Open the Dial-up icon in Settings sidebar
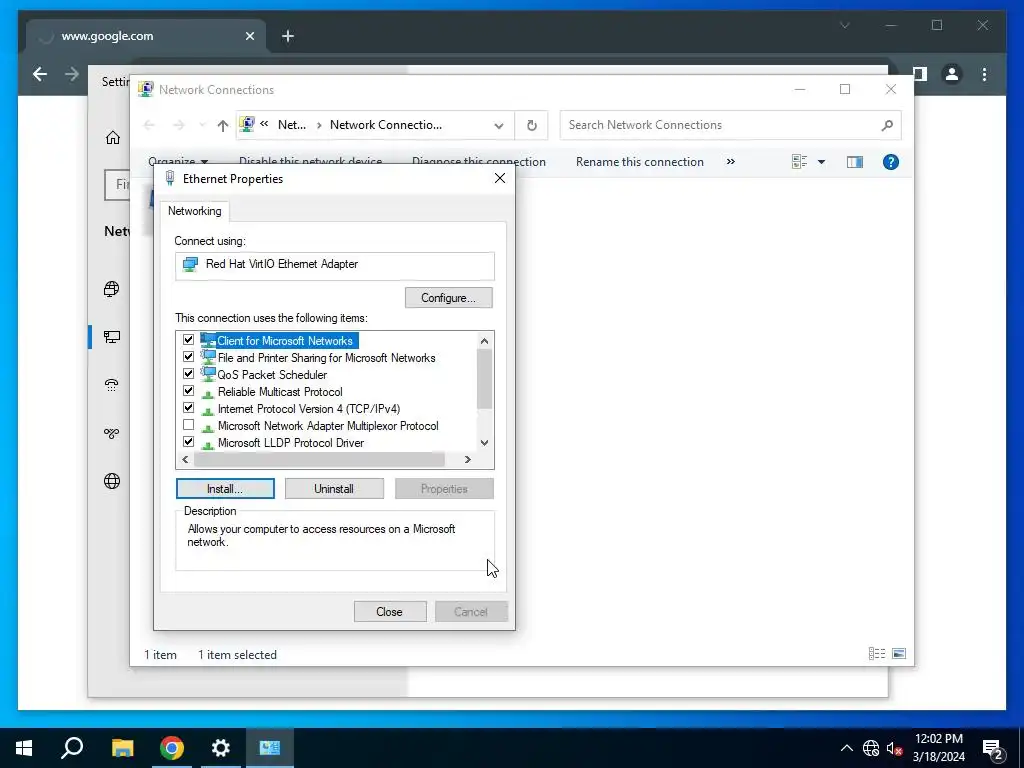 [112, 385]
